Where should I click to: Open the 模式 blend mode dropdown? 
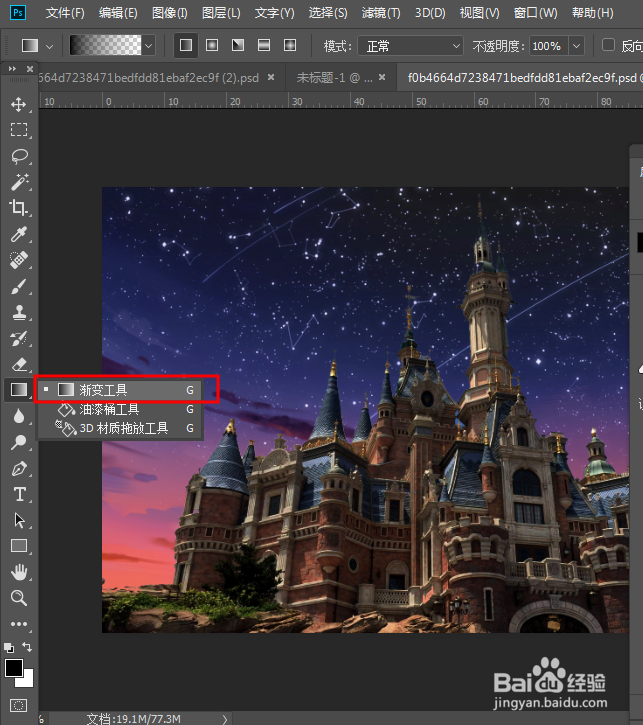click(410, 46)
